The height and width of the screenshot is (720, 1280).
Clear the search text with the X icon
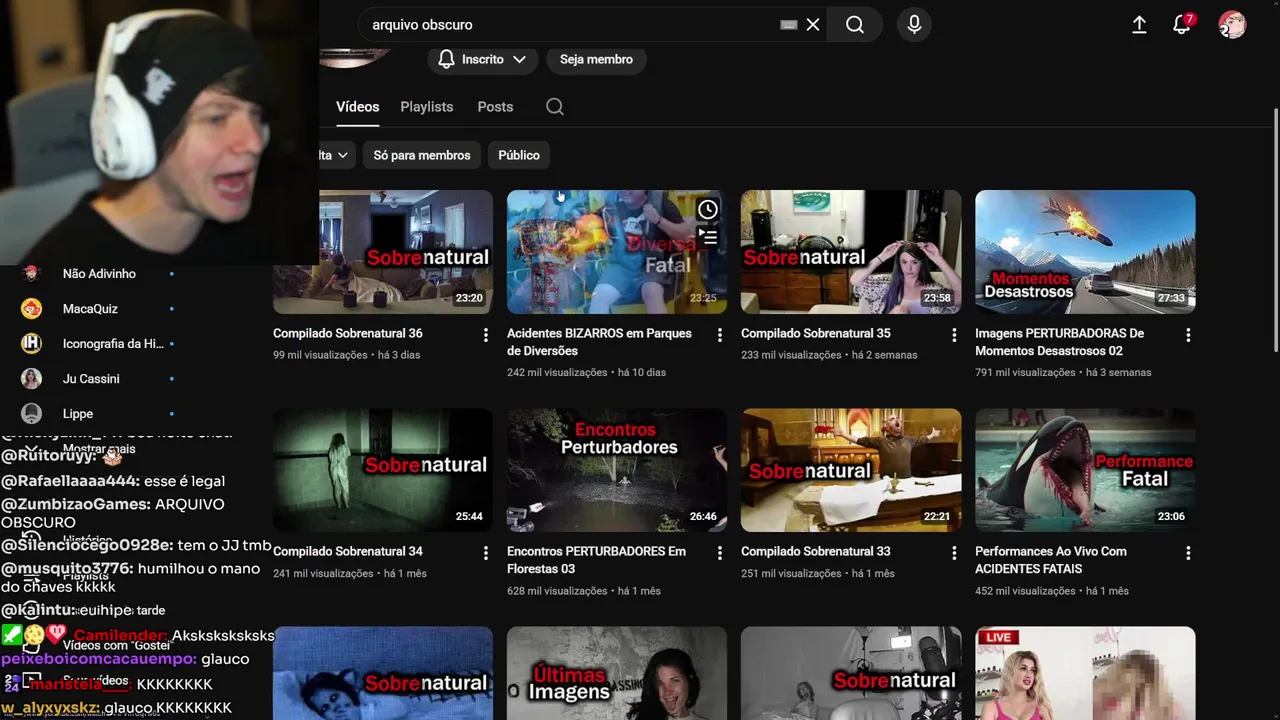tap(813, 25)
